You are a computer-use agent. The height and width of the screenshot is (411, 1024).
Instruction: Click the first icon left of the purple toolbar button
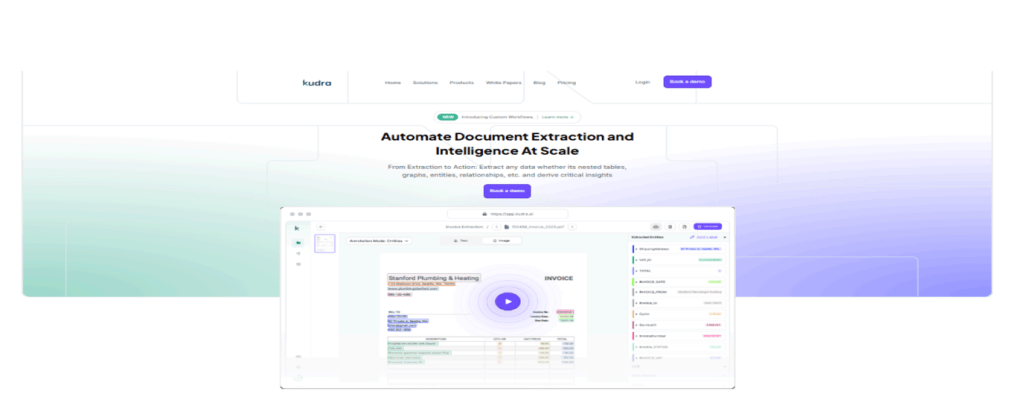click(656, 227)
